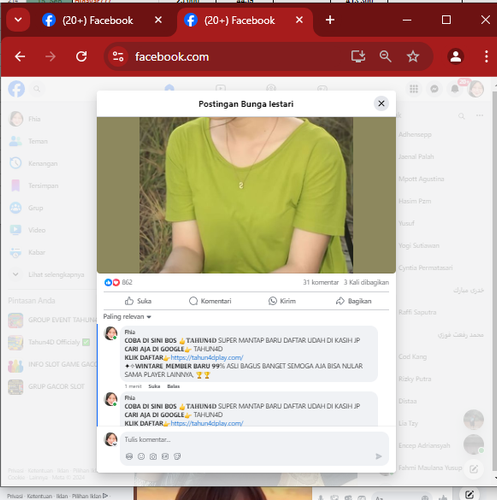Click site information icon beside facebook.com

pos(118,56)
